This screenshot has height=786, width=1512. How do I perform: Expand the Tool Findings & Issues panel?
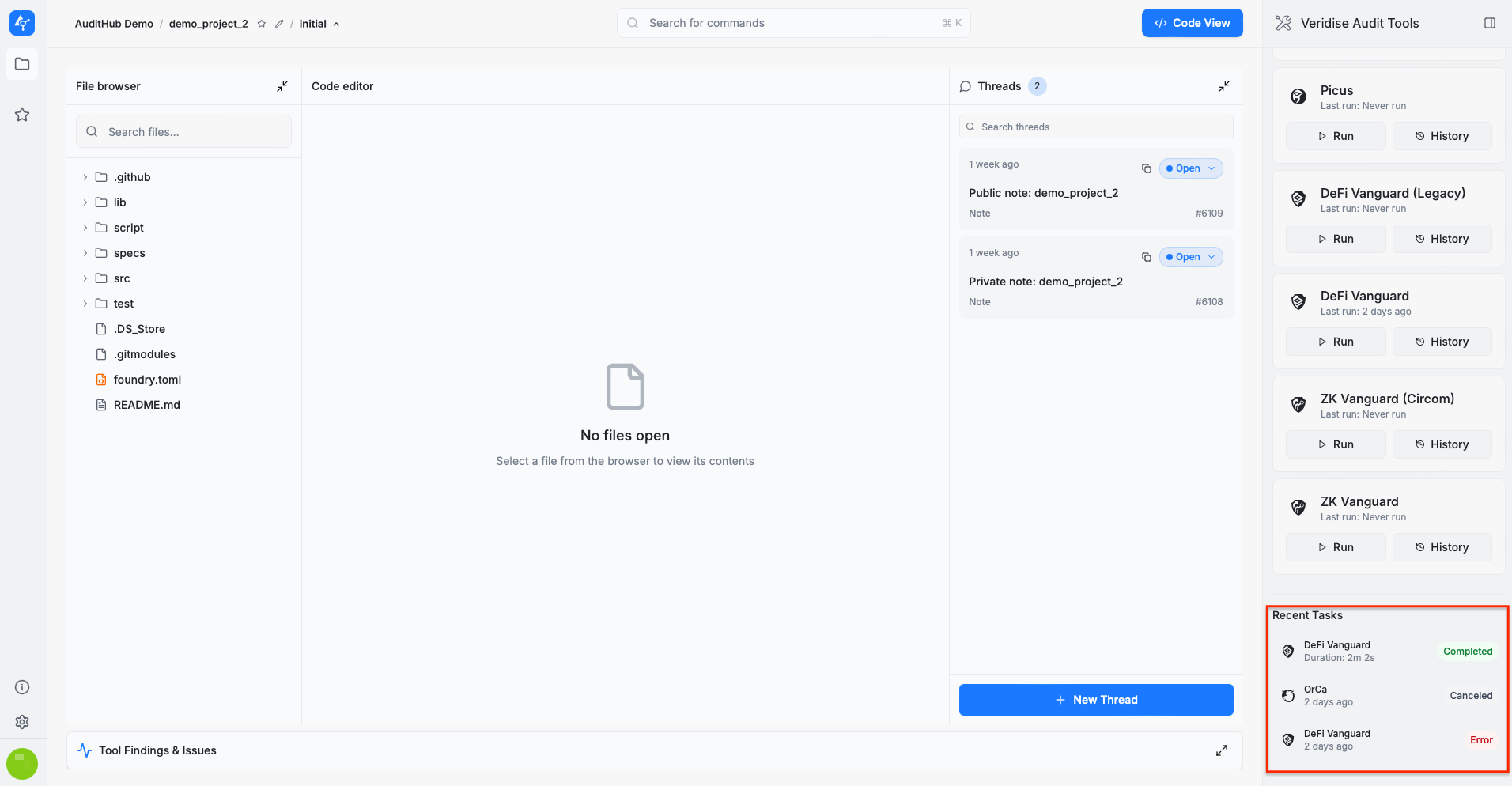tap(1221, 750)
